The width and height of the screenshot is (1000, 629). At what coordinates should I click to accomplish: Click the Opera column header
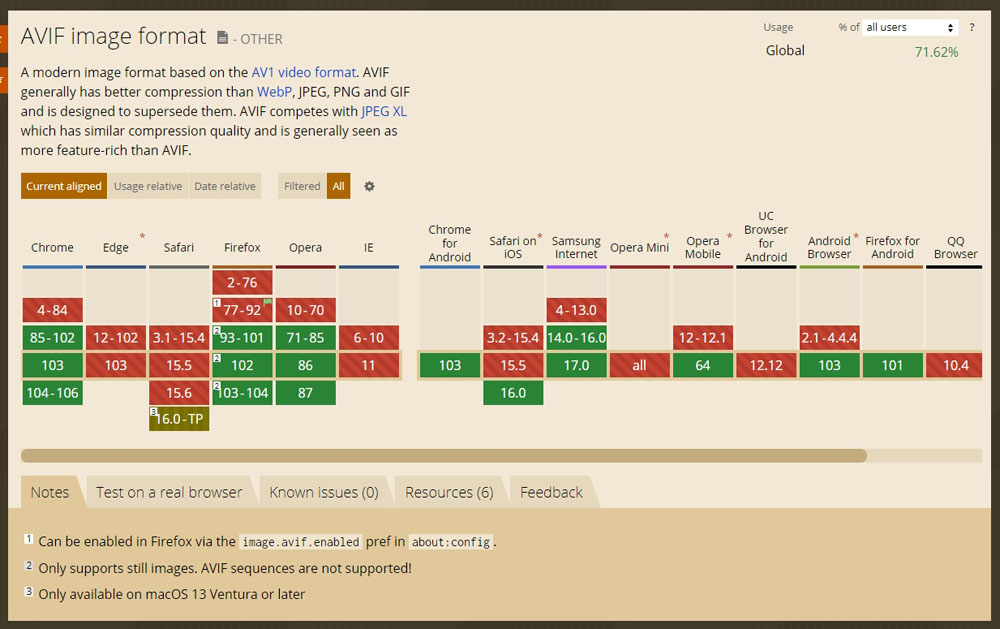305,248
